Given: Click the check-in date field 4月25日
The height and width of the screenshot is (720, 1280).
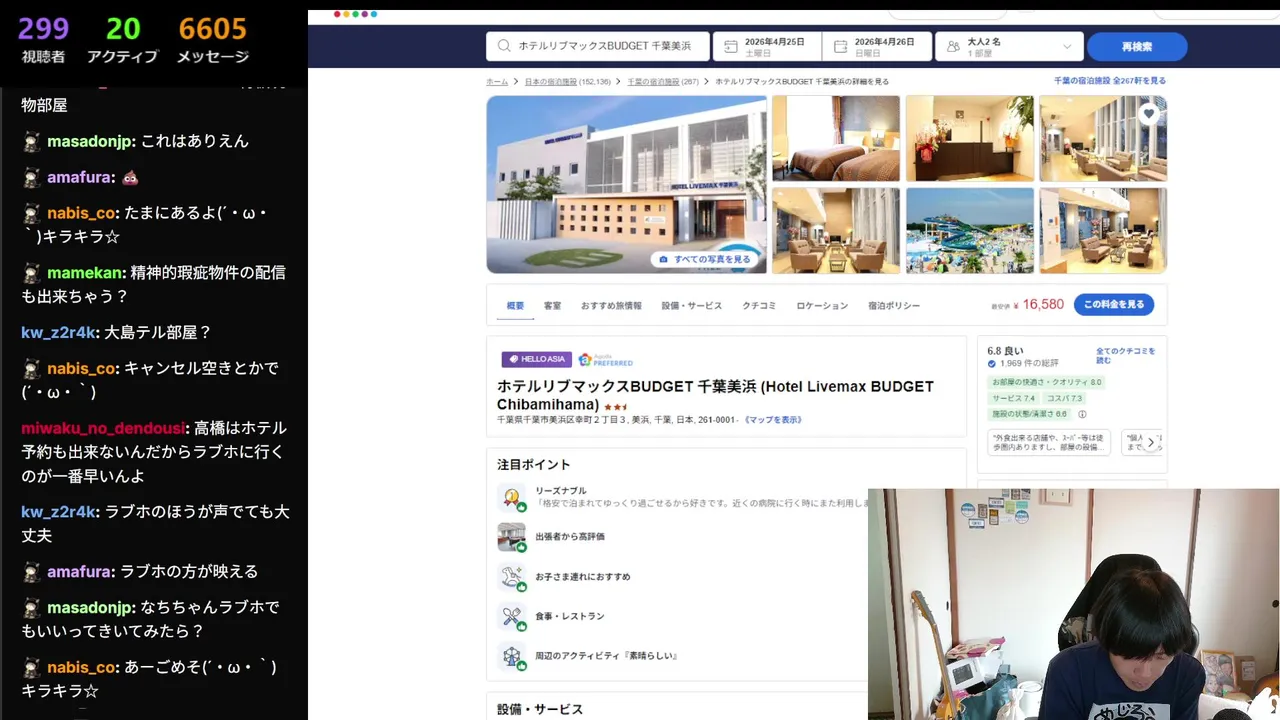Looking at the screenshot, I should click(x=768, y=46).
